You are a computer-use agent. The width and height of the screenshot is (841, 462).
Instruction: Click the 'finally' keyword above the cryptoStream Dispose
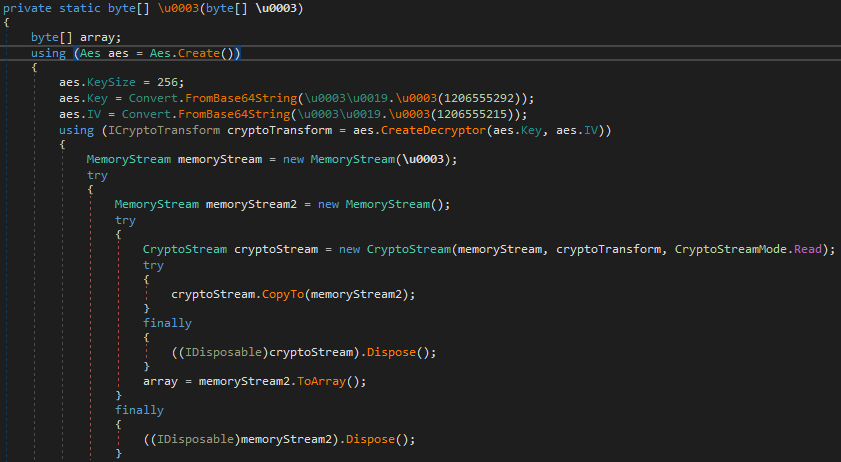pyautogui.click(x=167, y=324)
